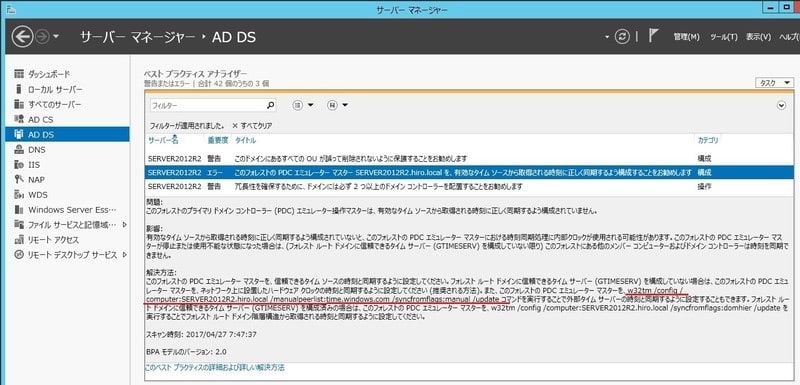Click the リモート アクセス sidebar icon
Image resolution: width=800 pixels, height=385 pixels.
[19, 240]
